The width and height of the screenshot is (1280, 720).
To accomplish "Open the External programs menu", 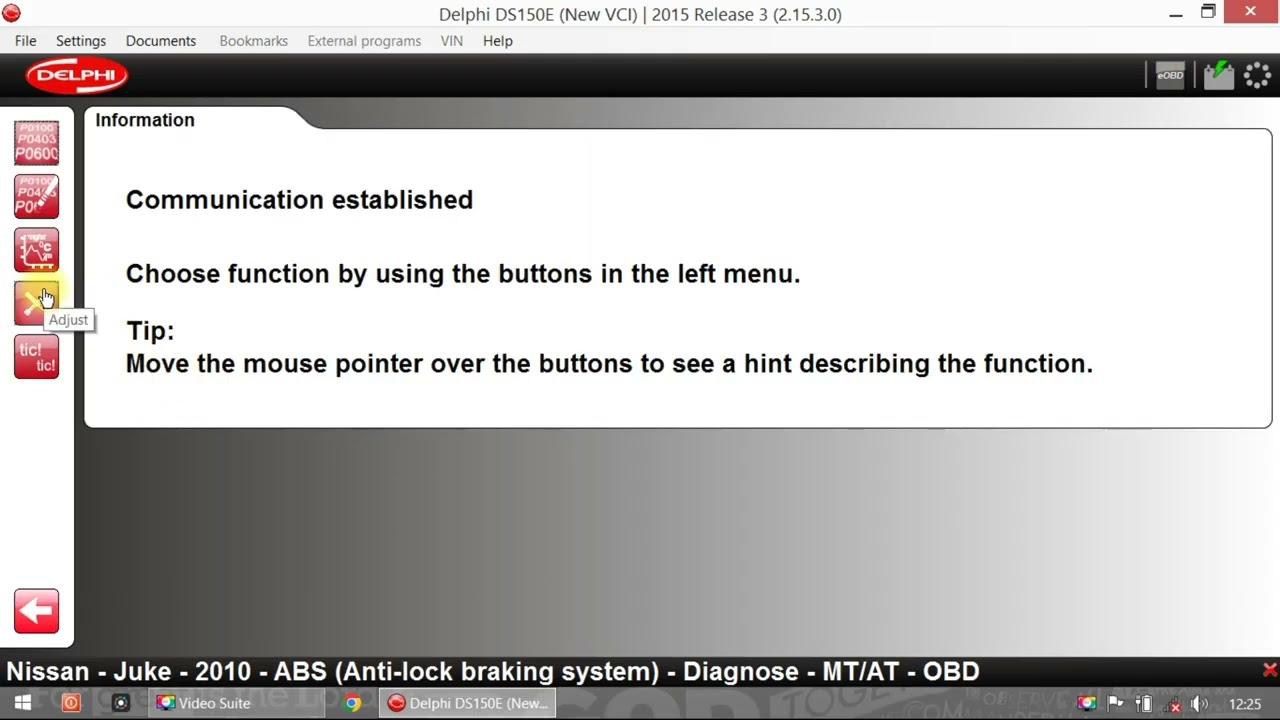I will 364,41.
